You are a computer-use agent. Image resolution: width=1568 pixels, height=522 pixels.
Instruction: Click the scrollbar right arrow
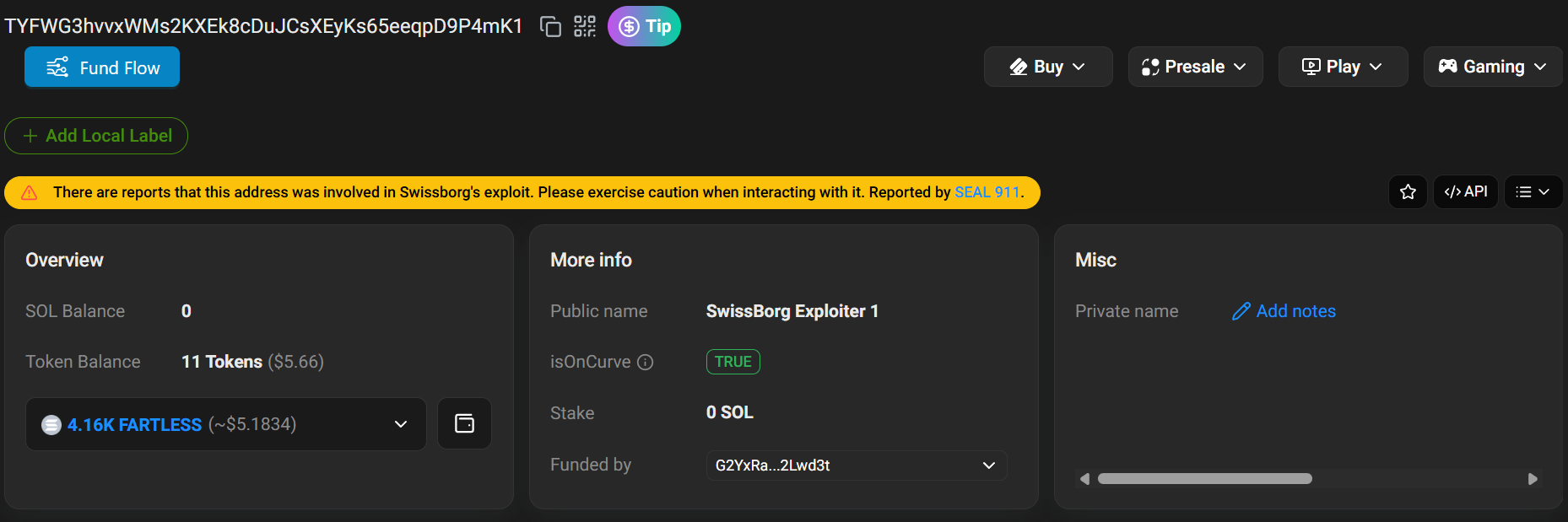coord(1533,479)
